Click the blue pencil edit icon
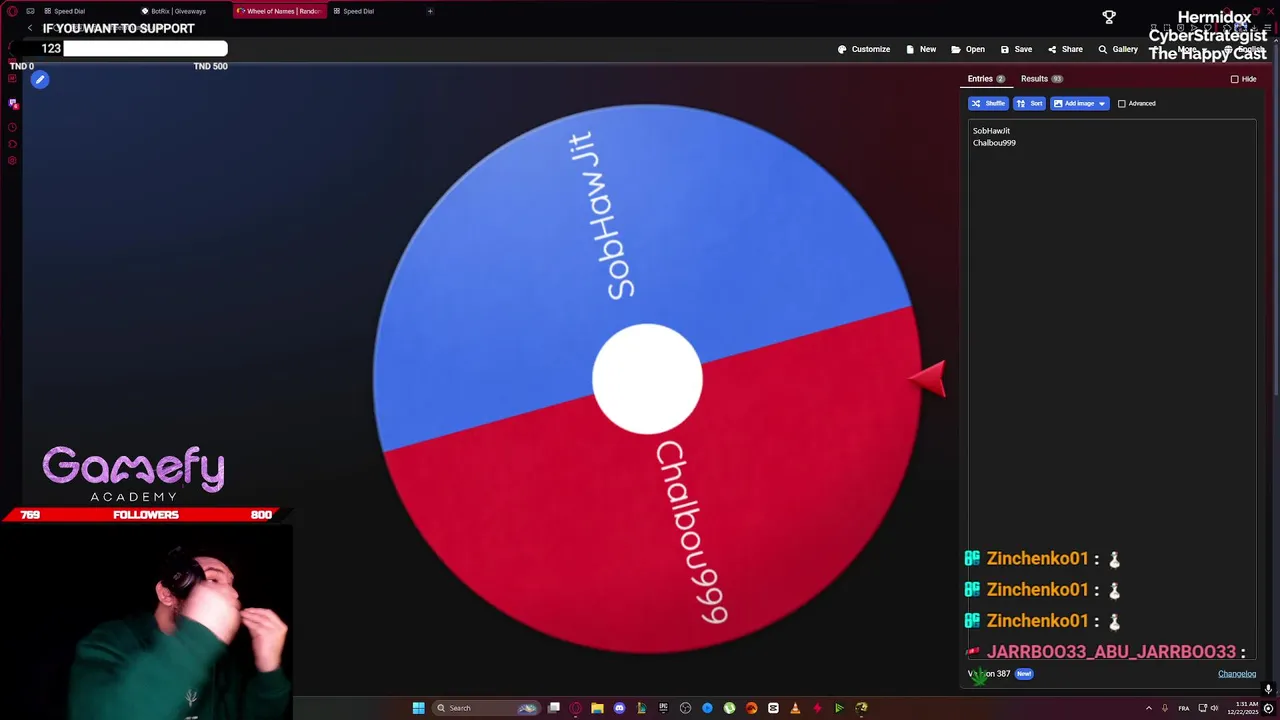Screen dimensions: 1280x720 [40, 80]
